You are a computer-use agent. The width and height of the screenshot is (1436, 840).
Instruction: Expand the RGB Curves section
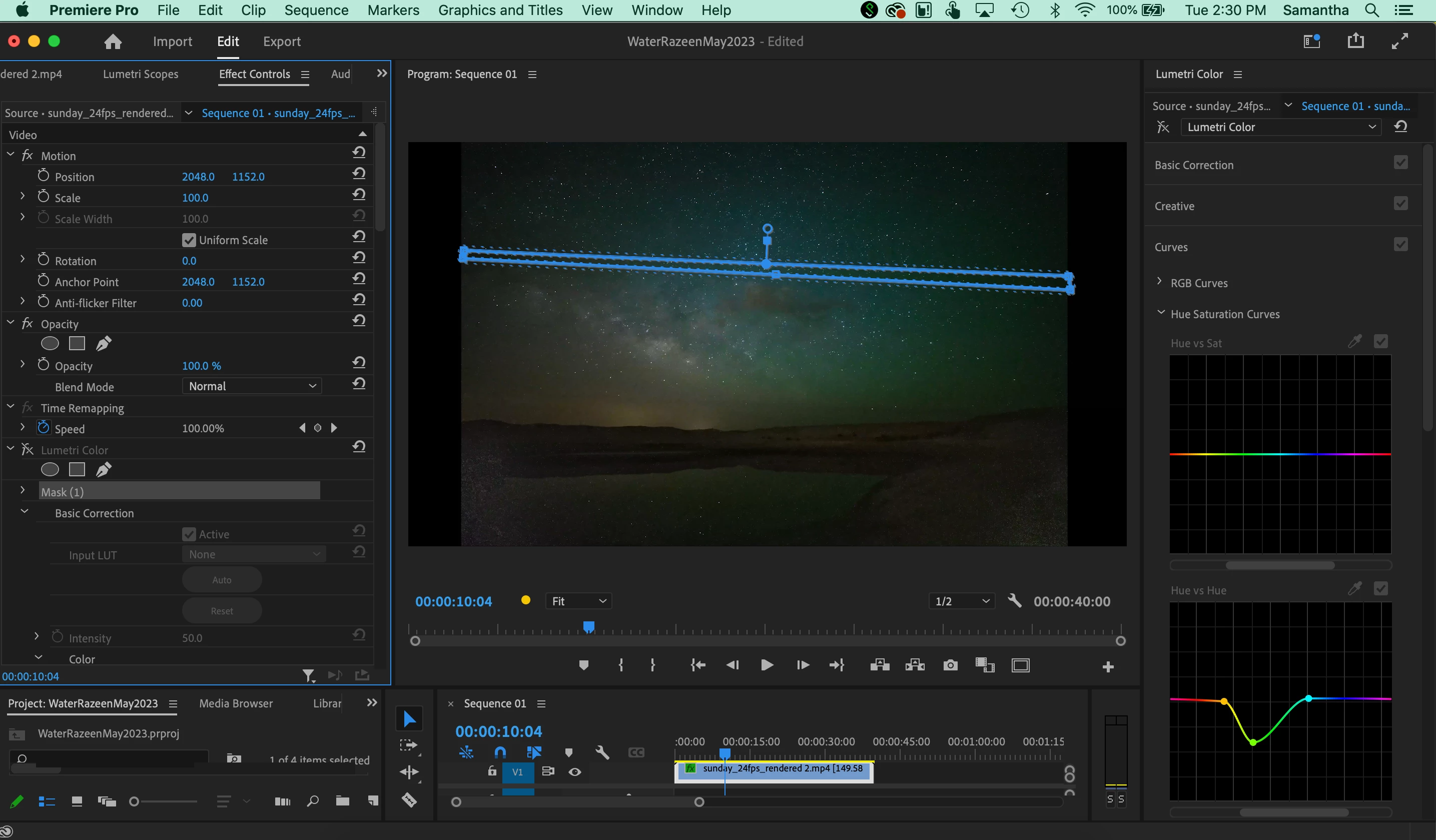pos(1160,282)
